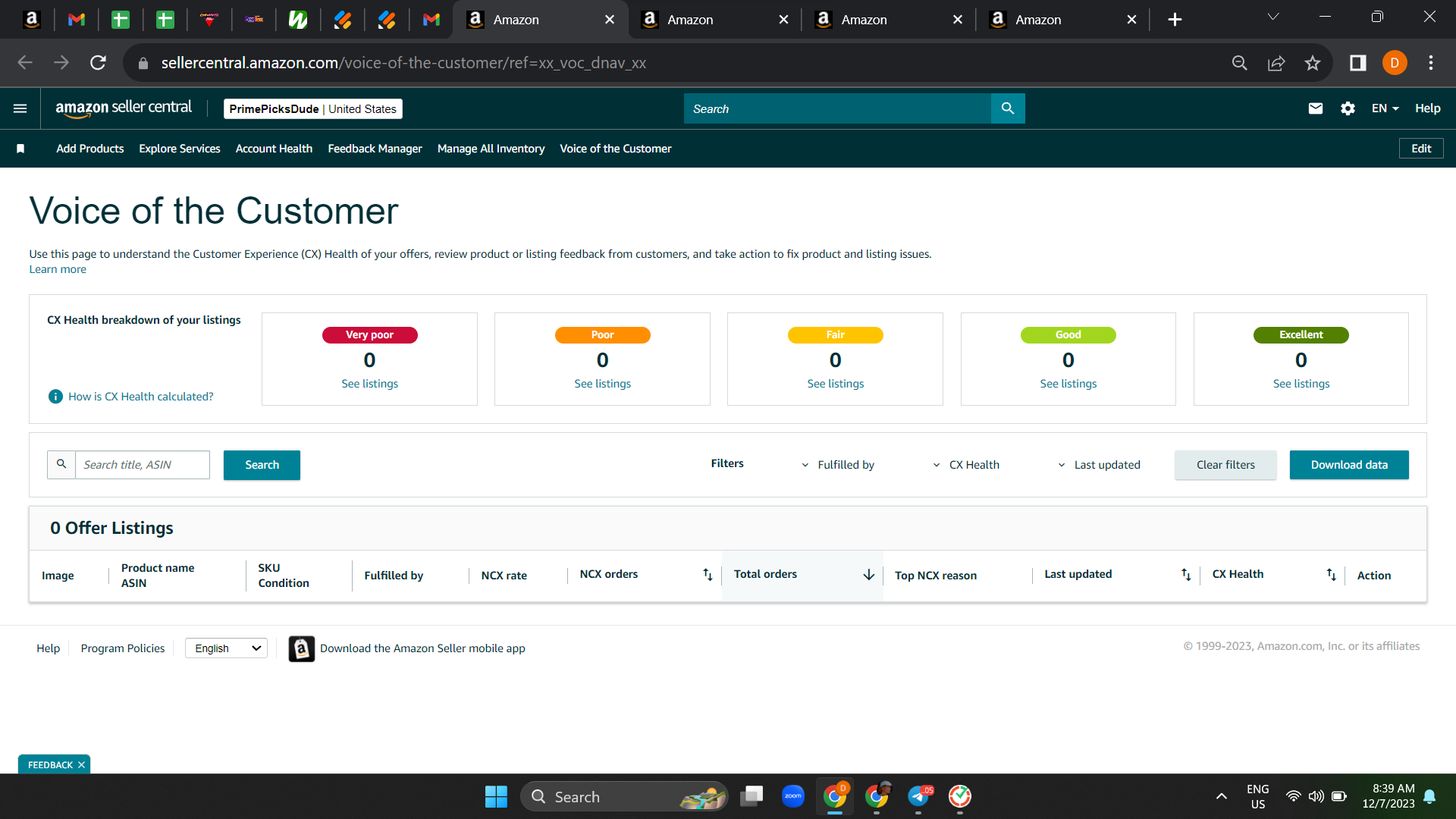Open the settings gear icon
This screenshot has height=819, width=1456.
click(x=1348, y=108)
